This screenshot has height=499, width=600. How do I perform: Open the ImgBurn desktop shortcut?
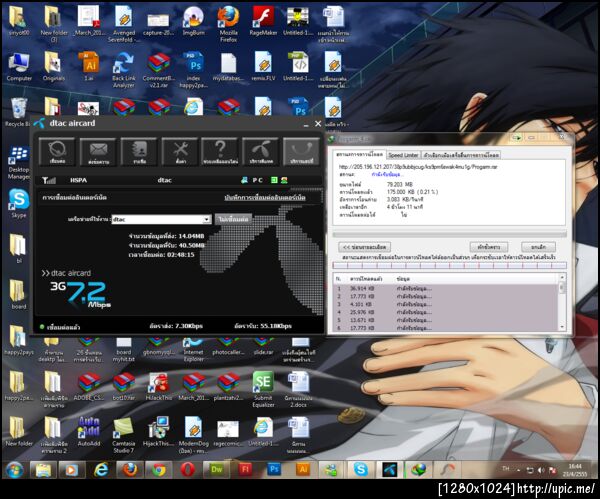(193, 21)
